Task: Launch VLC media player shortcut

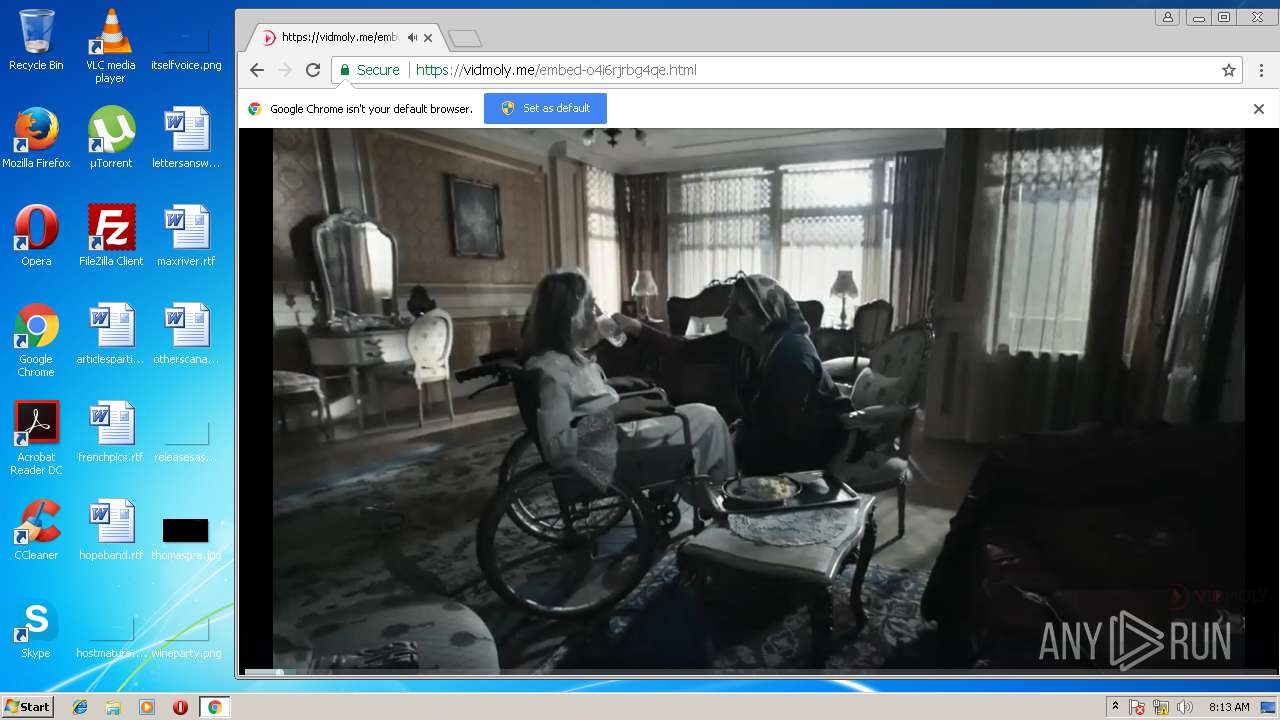Action: 111,46
